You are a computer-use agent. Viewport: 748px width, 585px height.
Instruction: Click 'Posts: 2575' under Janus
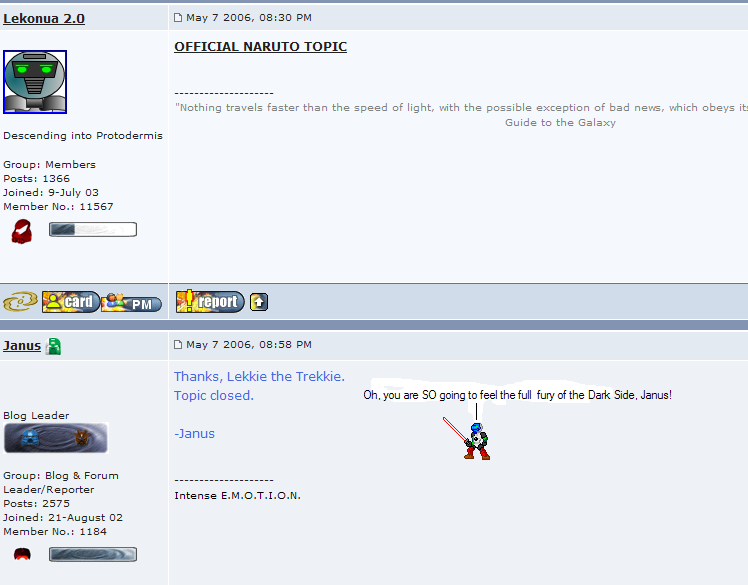36,504
